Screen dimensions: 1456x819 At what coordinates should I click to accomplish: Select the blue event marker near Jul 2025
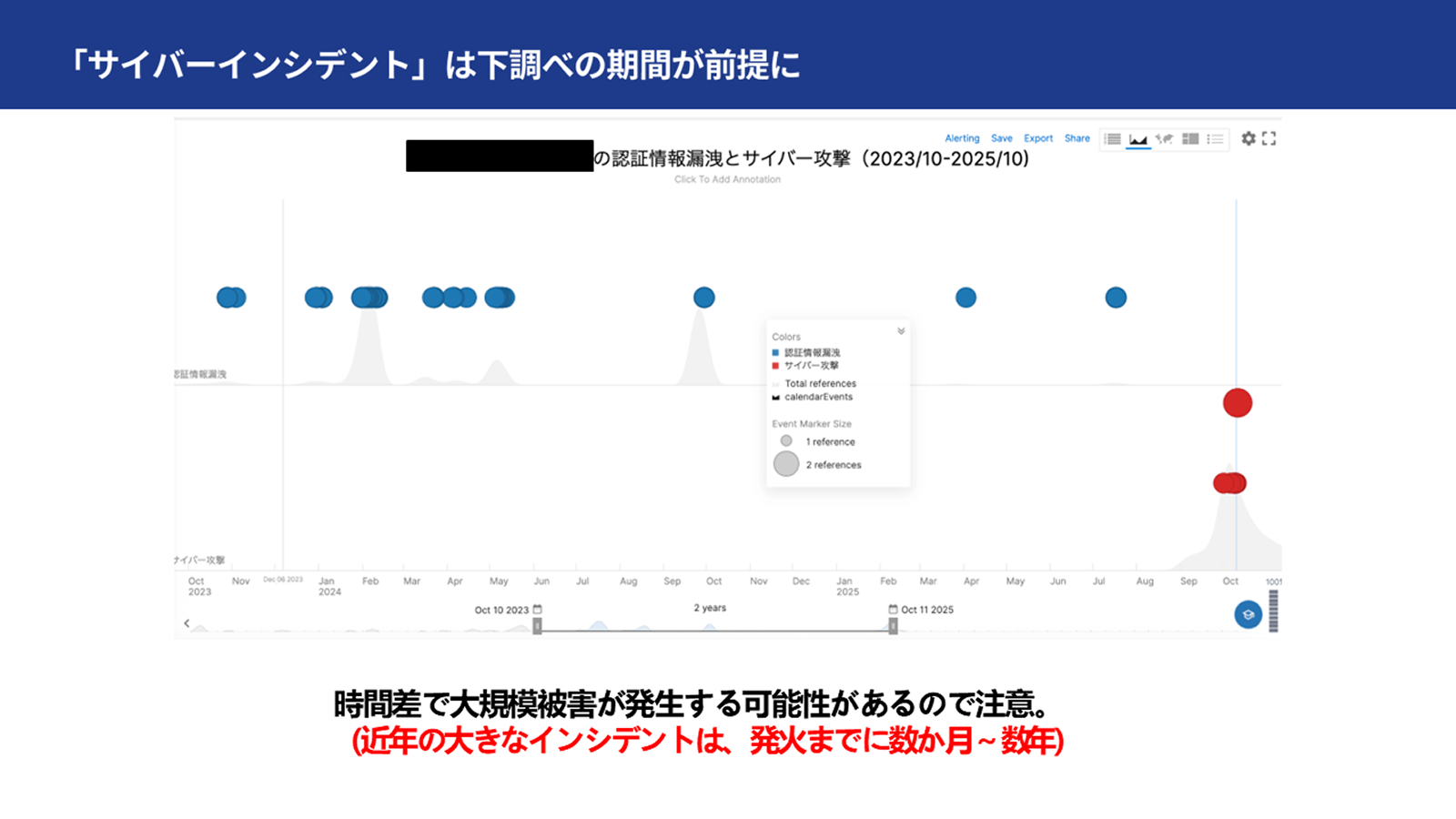pyautogui.click(x=1116, y=298)
